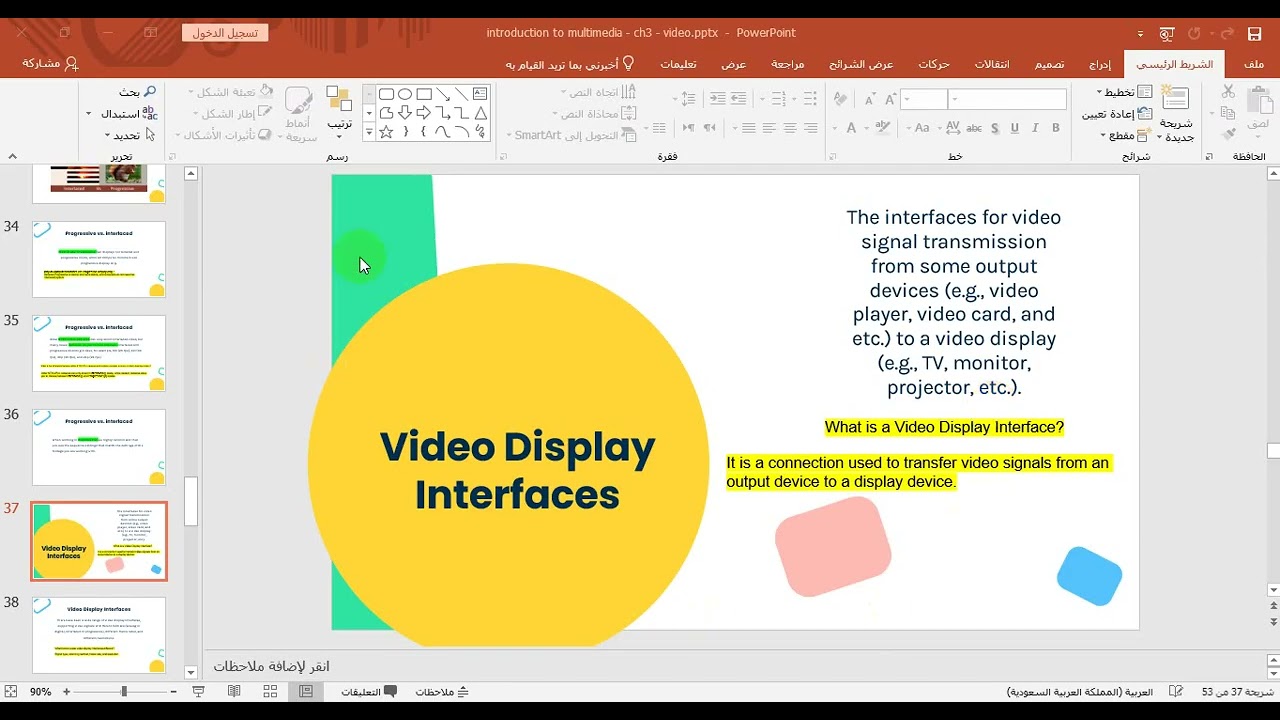
Task: Start slideshow from status bar icon
Action: (198, 691)
